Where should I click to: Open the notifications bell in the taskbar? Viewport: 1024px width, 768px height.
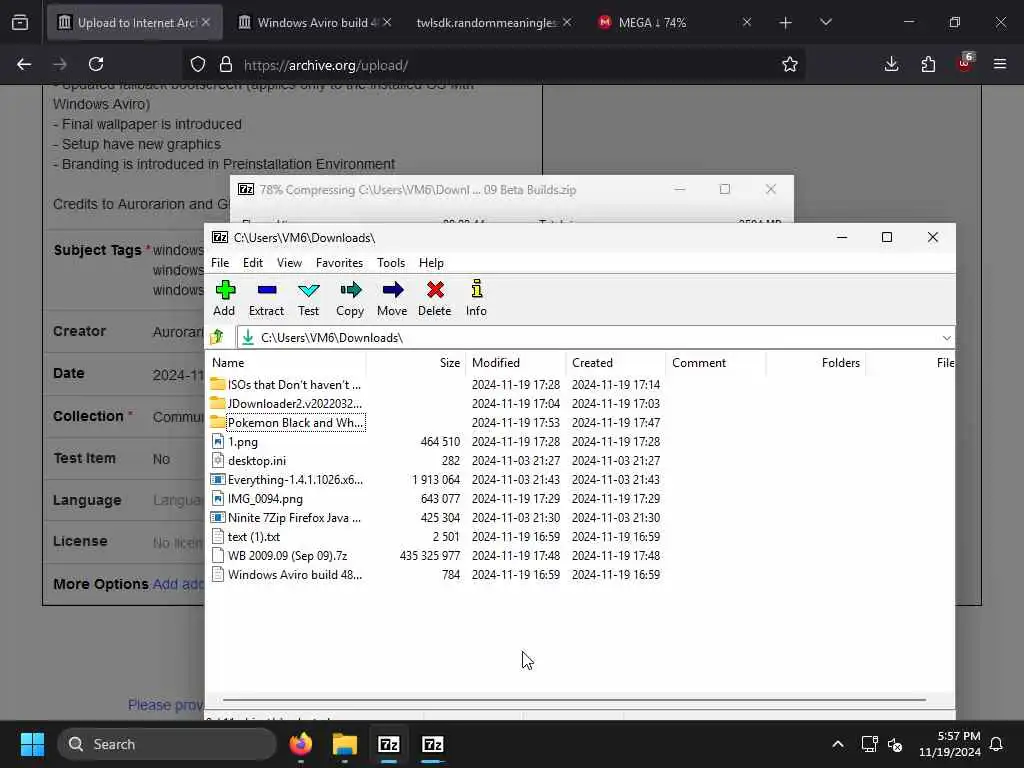[996, 744]
